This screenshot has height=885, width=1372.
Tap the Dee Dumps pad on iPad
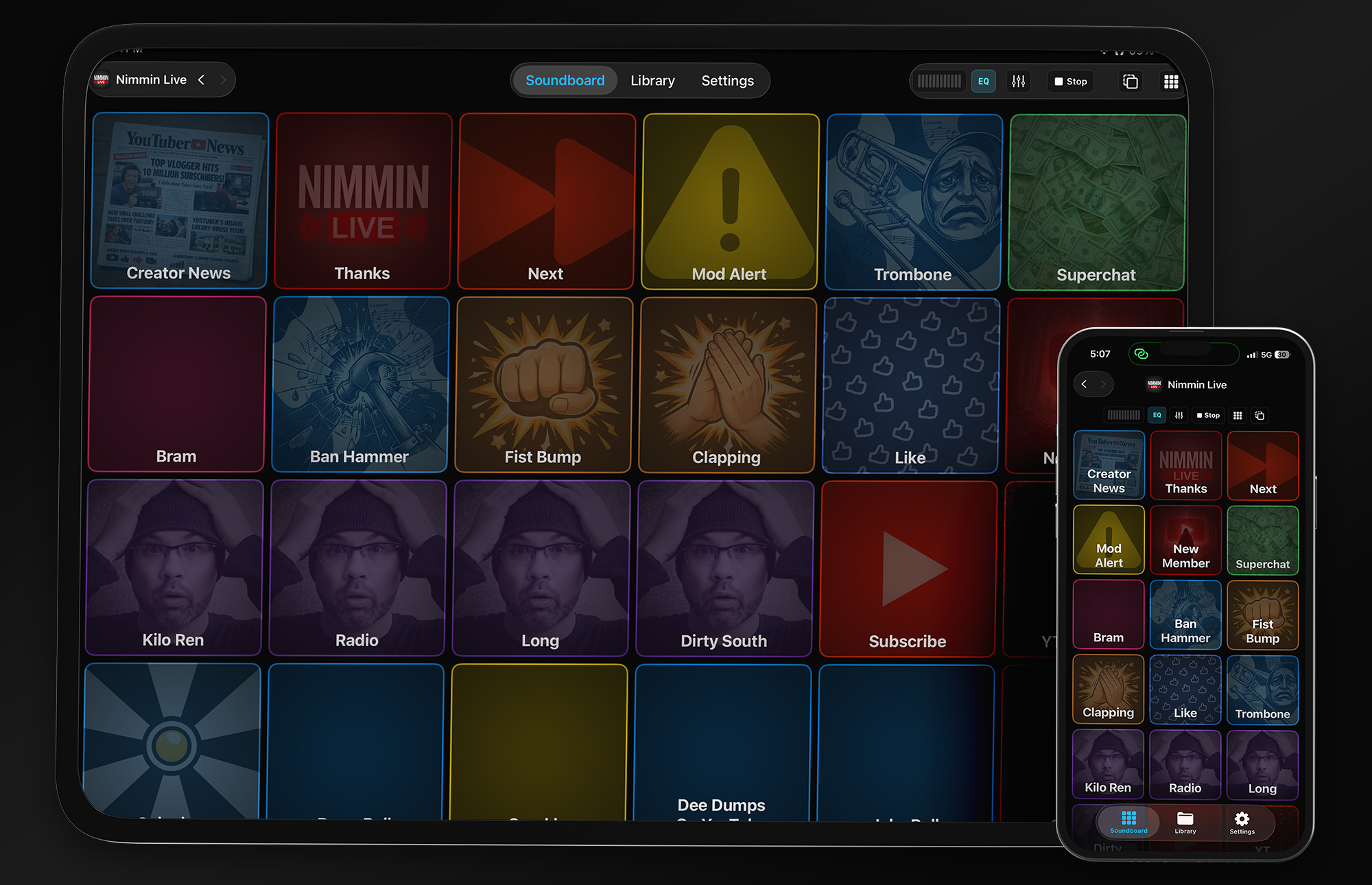click(722, 742)
